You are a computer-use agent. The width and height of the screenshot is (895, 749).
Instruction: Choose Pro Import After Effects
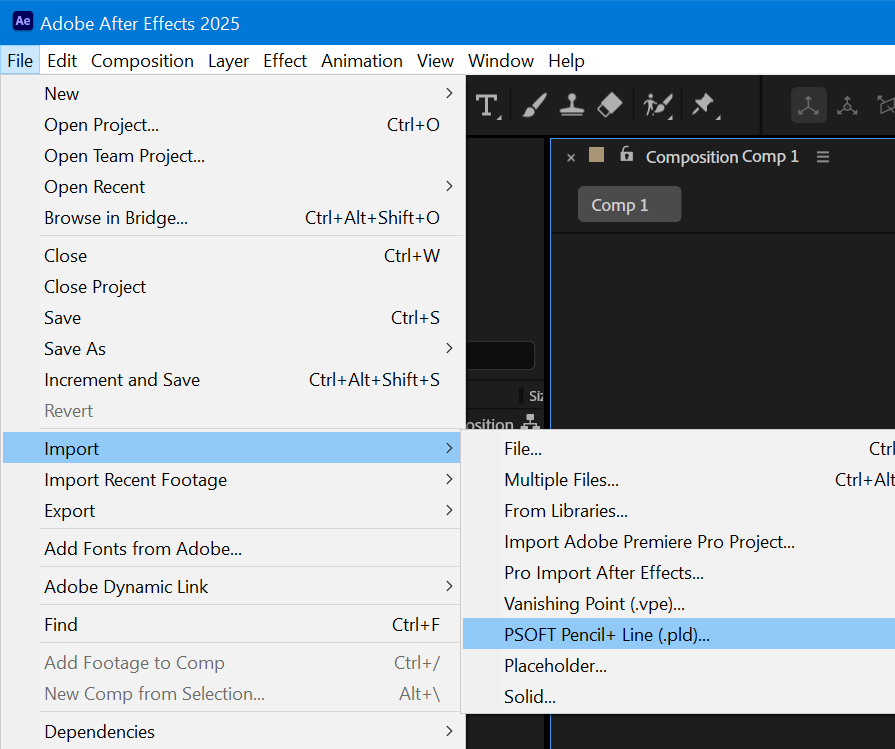(x=679, y=573)
